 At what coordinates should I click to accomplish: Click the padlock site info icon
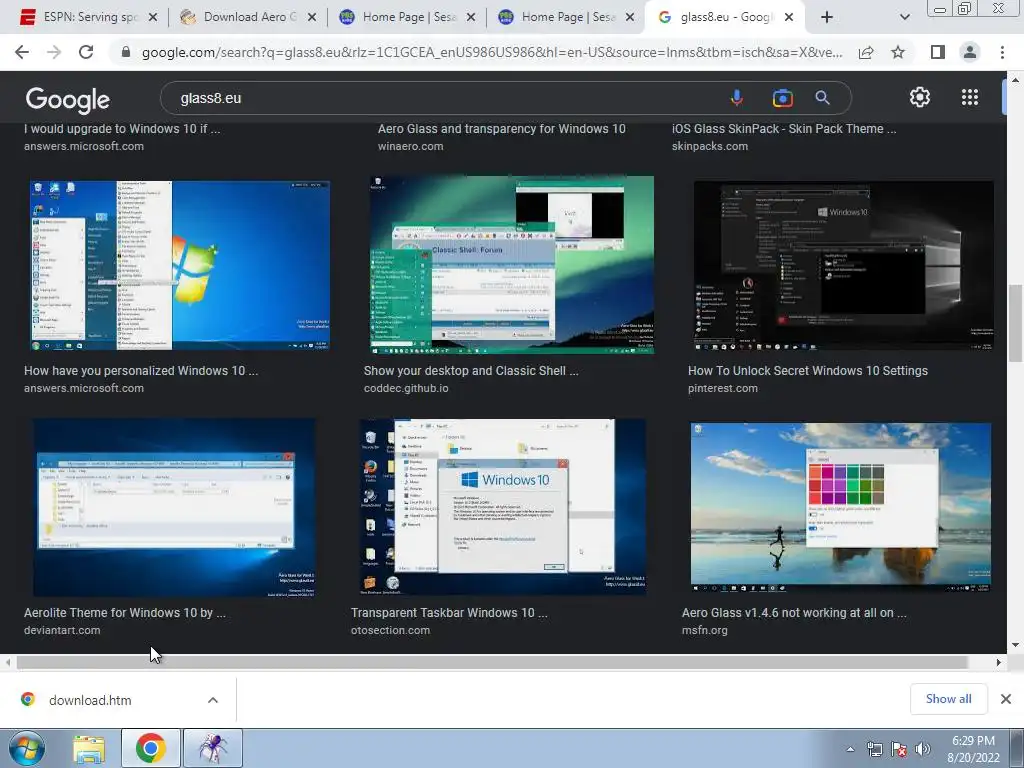(126, 52)
